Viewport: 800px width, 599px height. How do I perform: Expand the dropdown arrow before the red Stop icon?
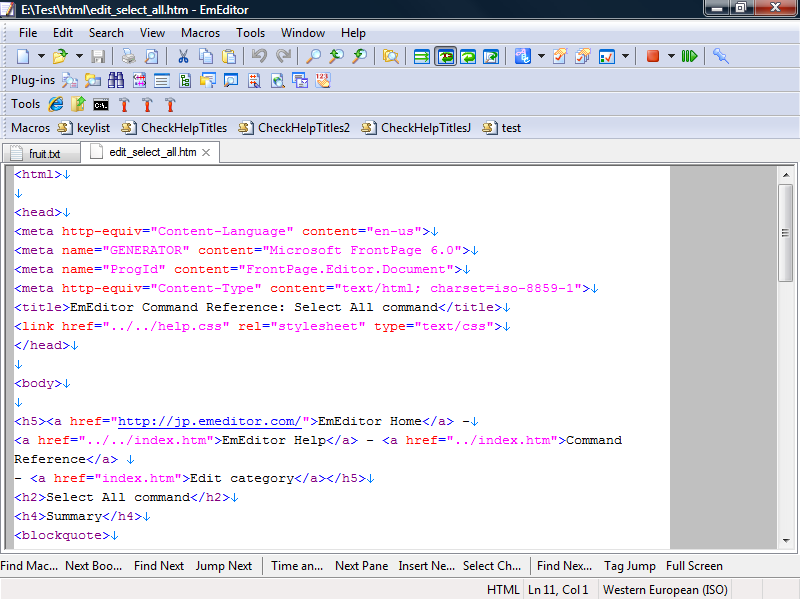coord(625,56)
